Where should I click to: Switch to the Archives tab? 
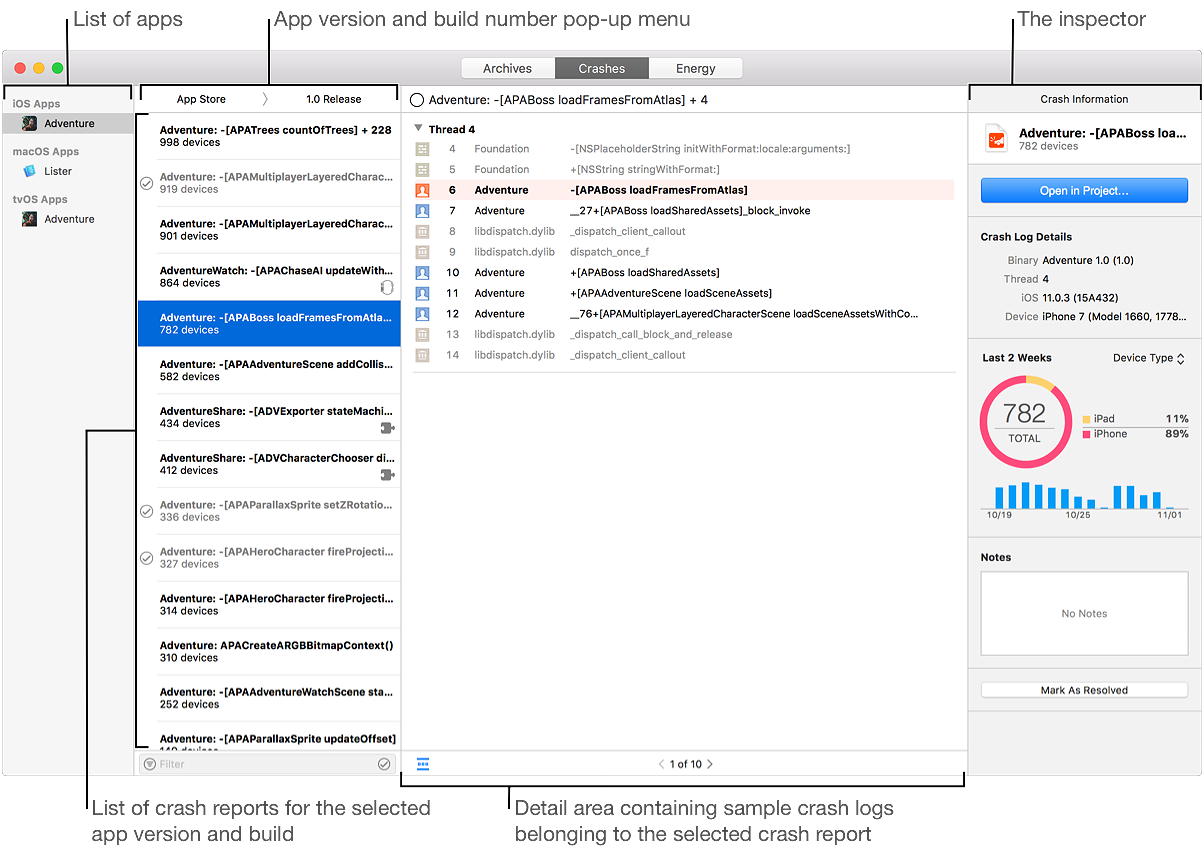click(x=508, y=69)
